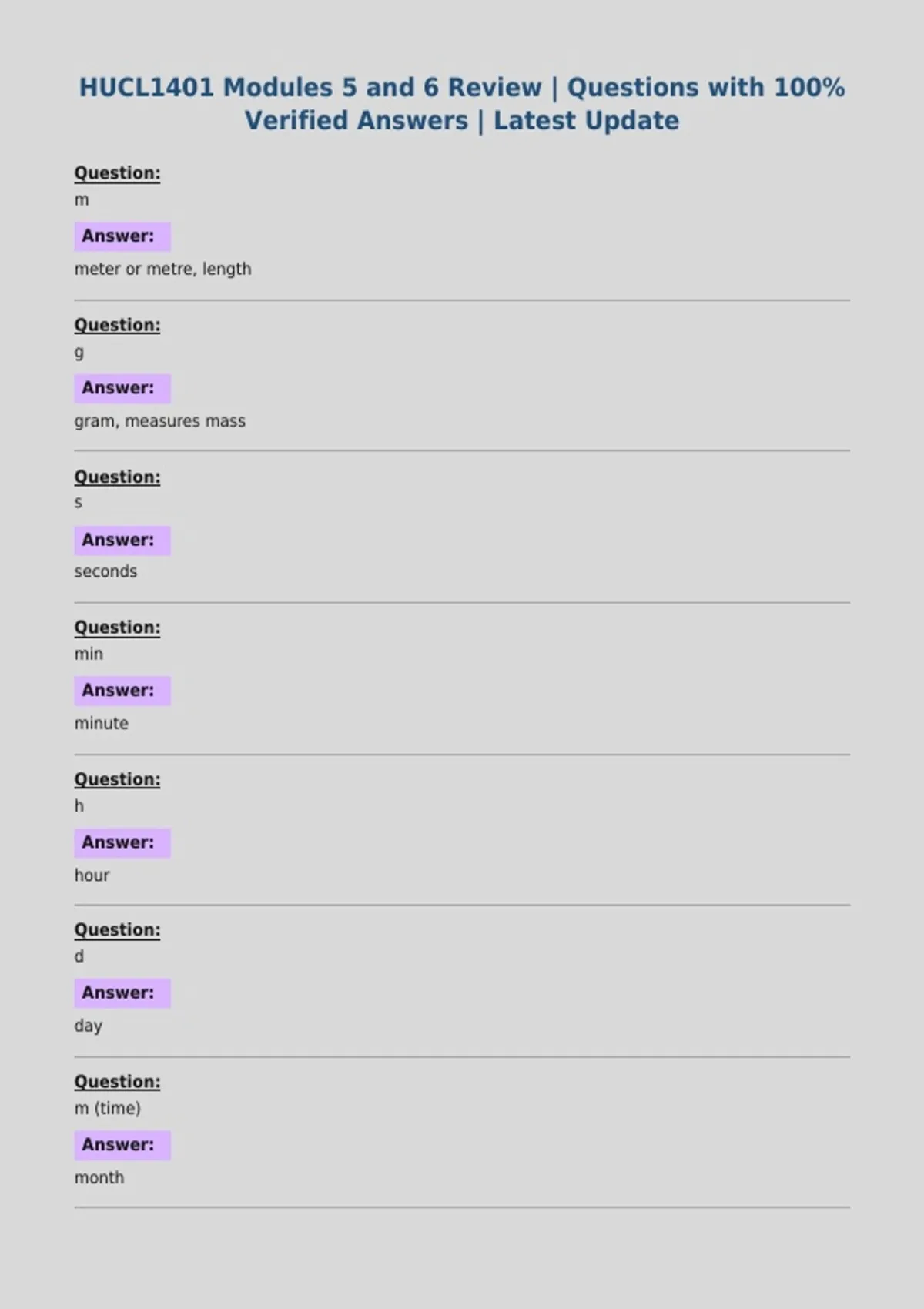Click the Question label above 's'

click(117, 477)
